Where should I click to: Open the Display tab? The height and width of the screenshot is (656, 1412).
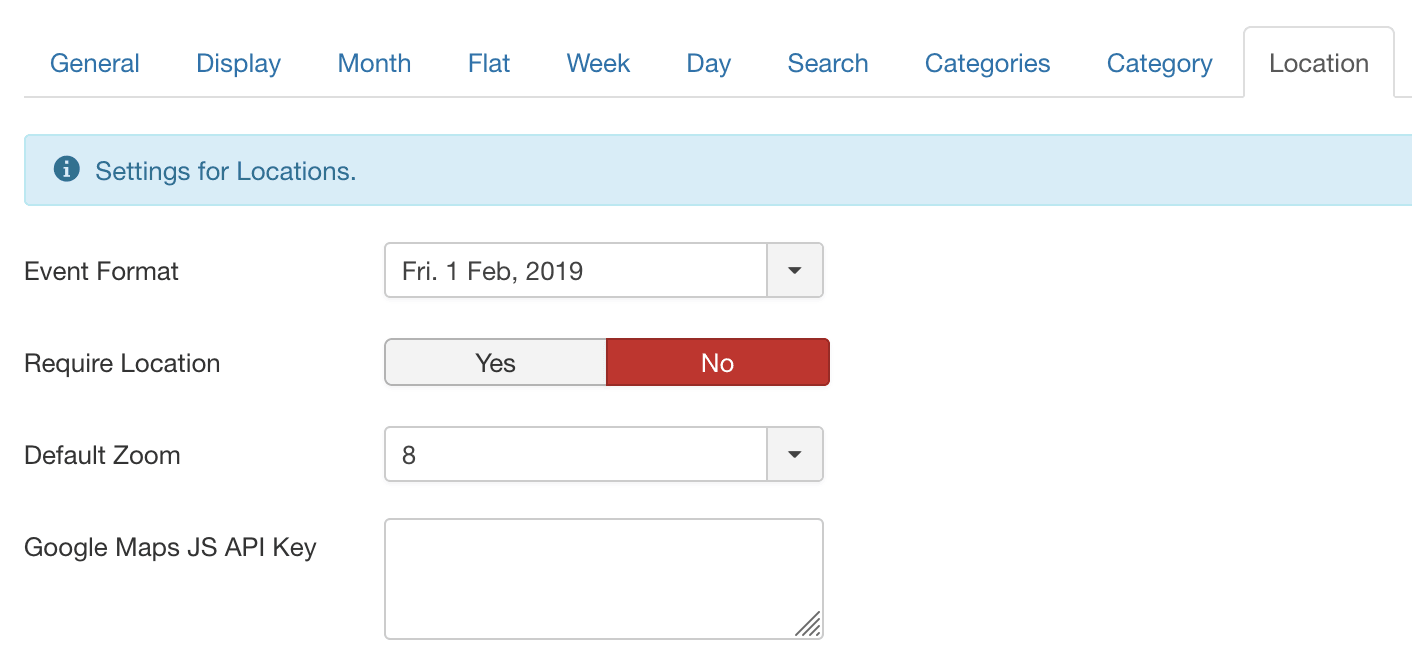tap(238, 63)
